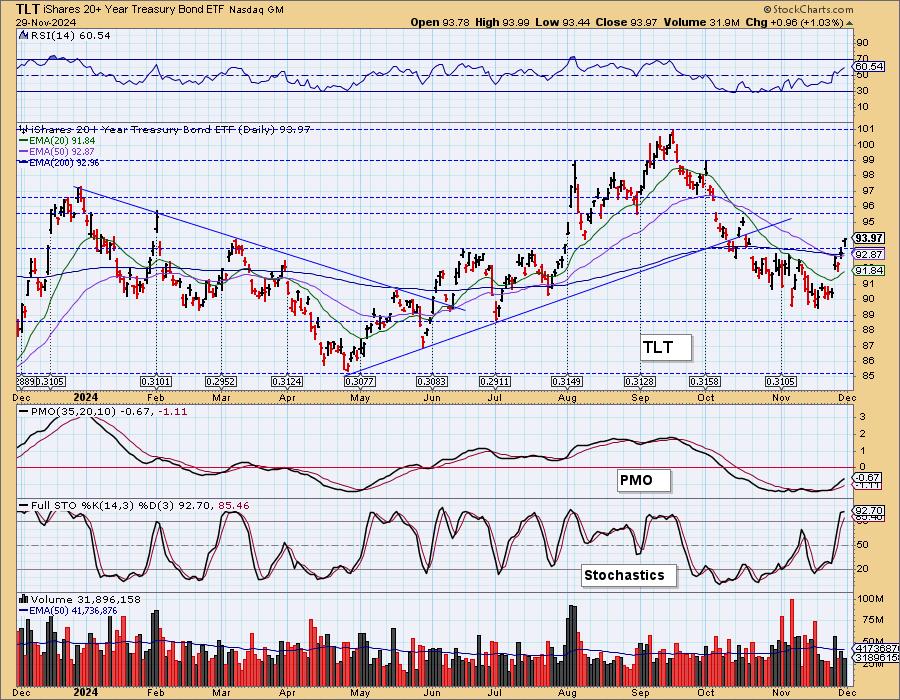Screen dimensions: 900x700
Task: Click the Stochastics annotation box
Action: pyautogui.click(x=629, y=575)
